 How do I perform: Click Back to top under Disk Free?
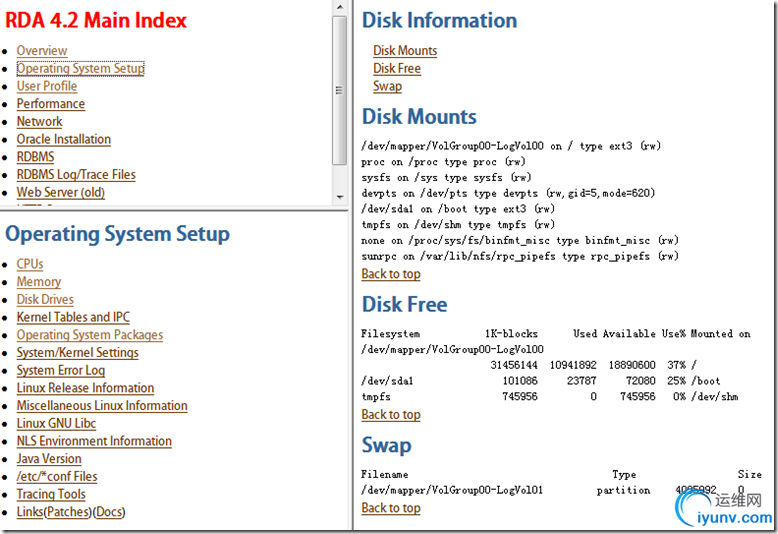tap(390, 415)
